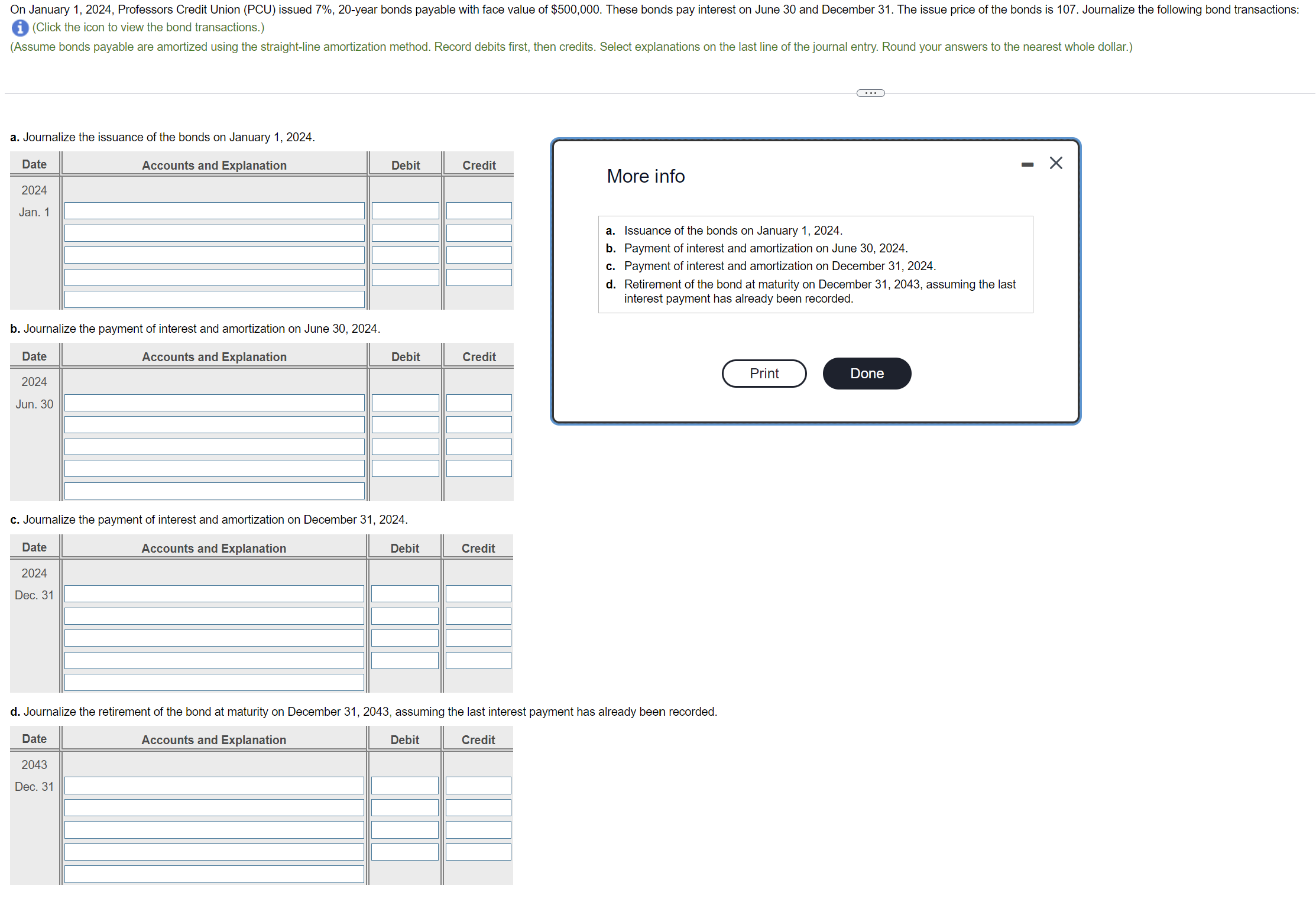Viewport: 1316px width, 899px height.
Task: Open 'Click the icon to view' link
Action: tap(148, 28)
